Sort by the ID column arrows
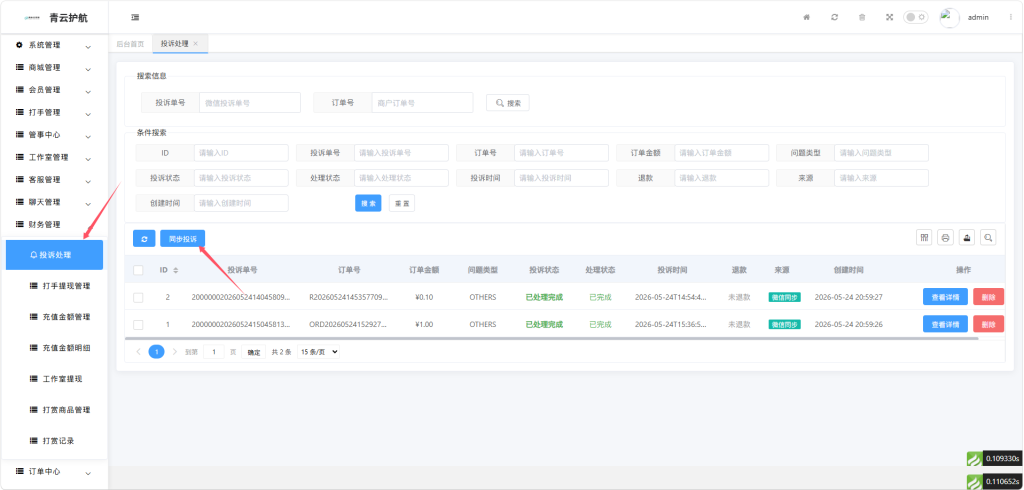1024x490 pixels. (175, 270)
